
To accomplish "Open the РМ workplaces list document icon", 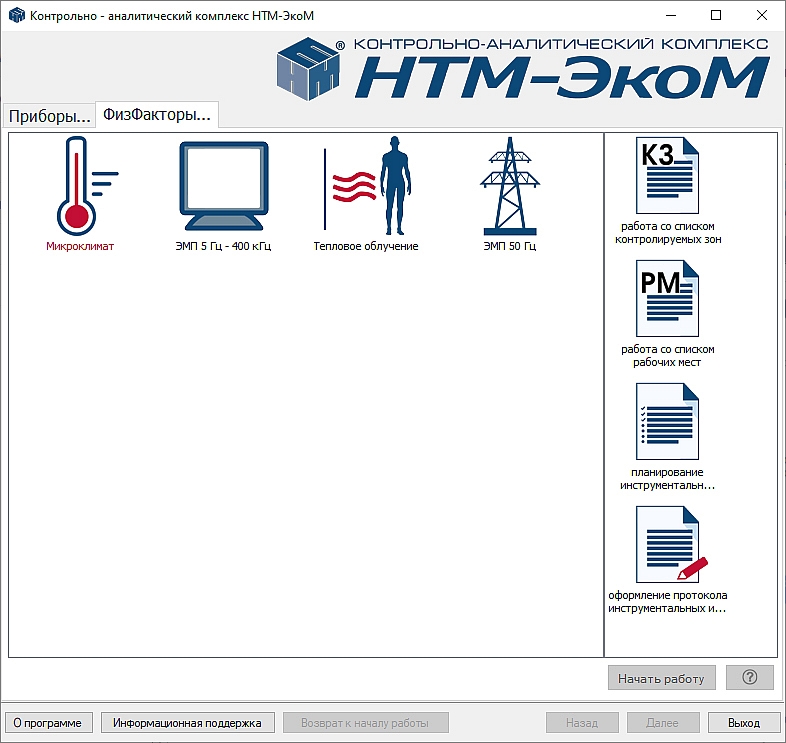I will pyautogui.click(x=667, y=298).
